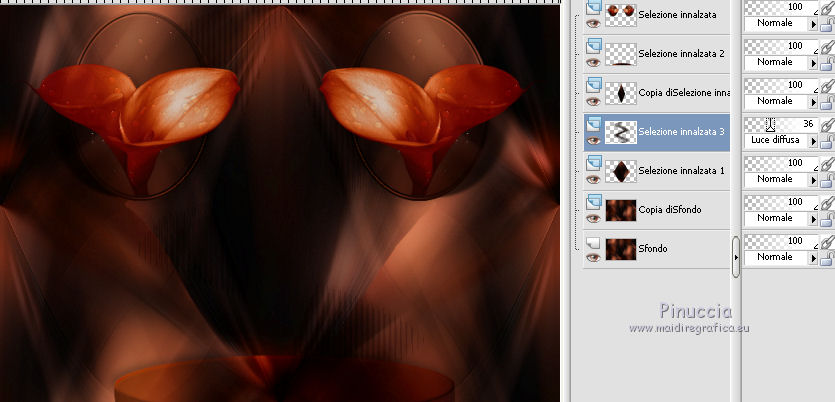The height and width of the screenshot is (402, 835).
Task: Toggle lock transparency on the Sfondo layer
Action: tap(827, 258)
